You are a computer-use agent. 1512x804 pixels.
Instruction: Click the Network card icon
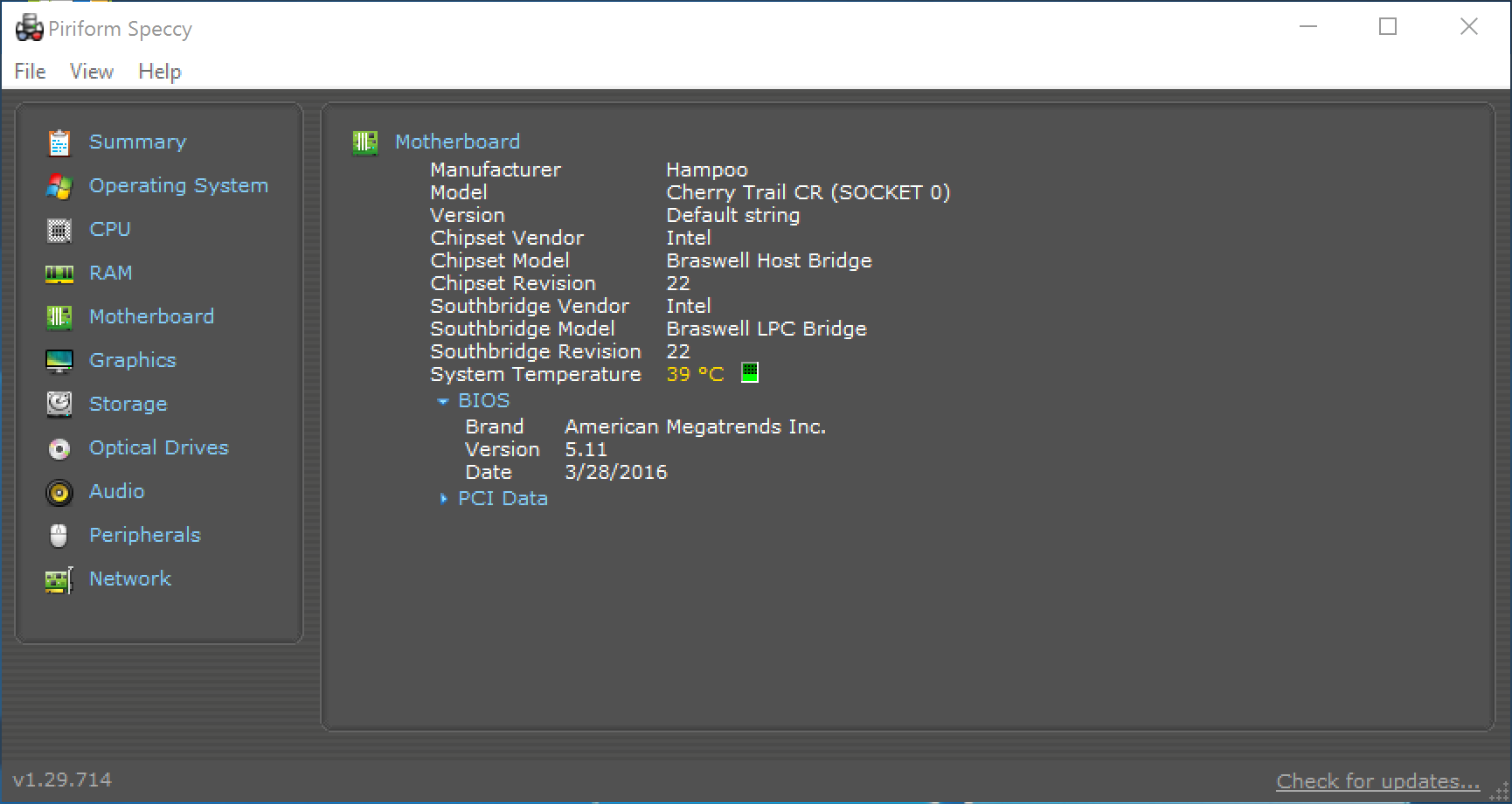click(59, 579)
